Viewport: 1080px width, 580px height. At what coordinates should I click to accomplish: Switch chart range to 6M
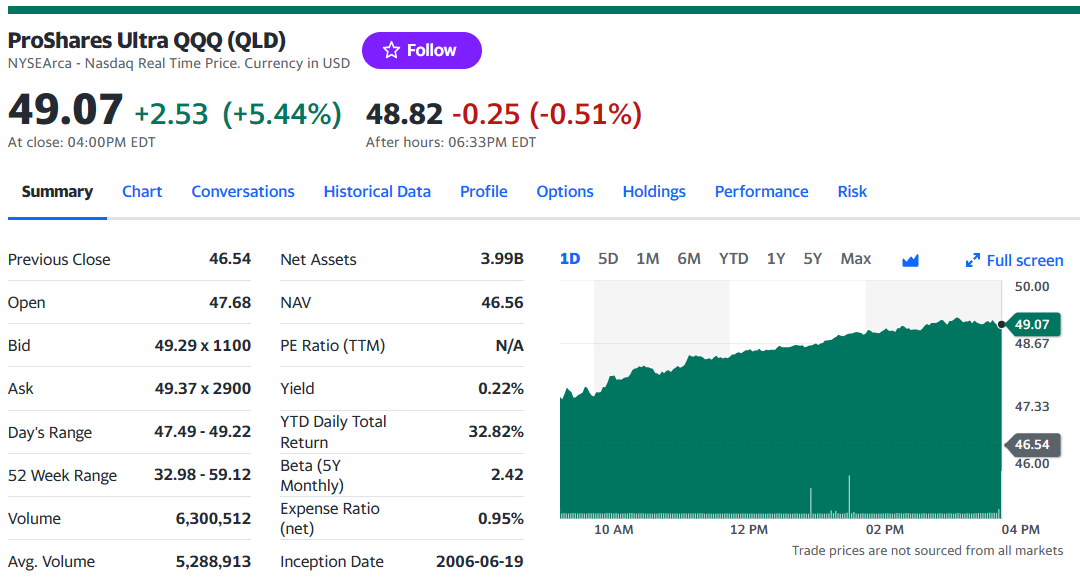coord(689,259)
